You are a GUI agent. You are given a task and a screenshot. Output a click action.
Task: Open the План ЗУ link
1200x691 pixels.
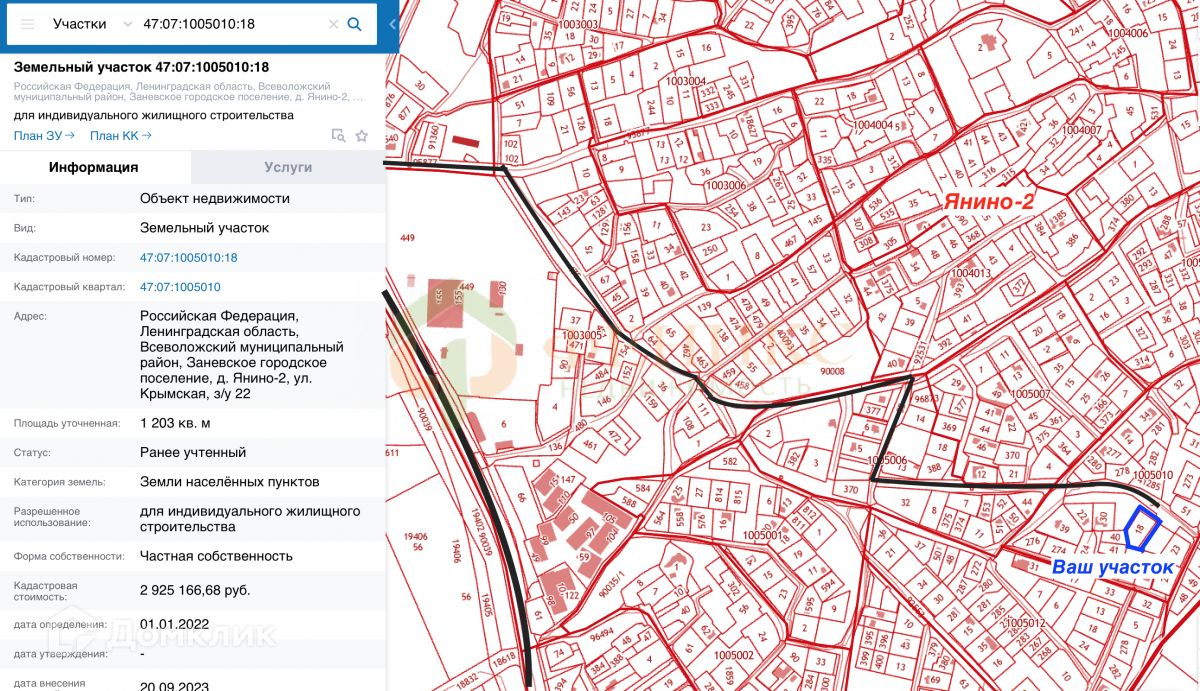pyautogui.click(x=44, y=136)
